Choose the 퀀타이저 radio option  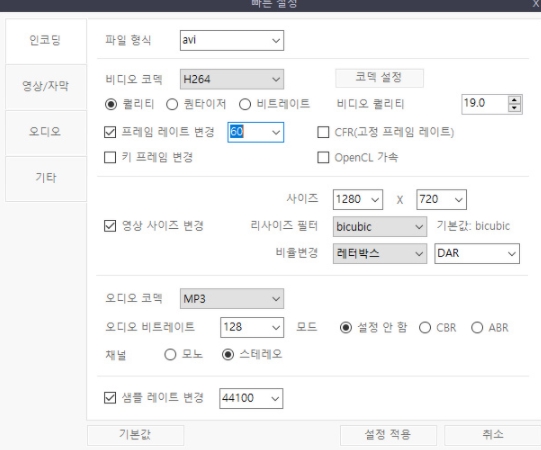coord(172,104)
